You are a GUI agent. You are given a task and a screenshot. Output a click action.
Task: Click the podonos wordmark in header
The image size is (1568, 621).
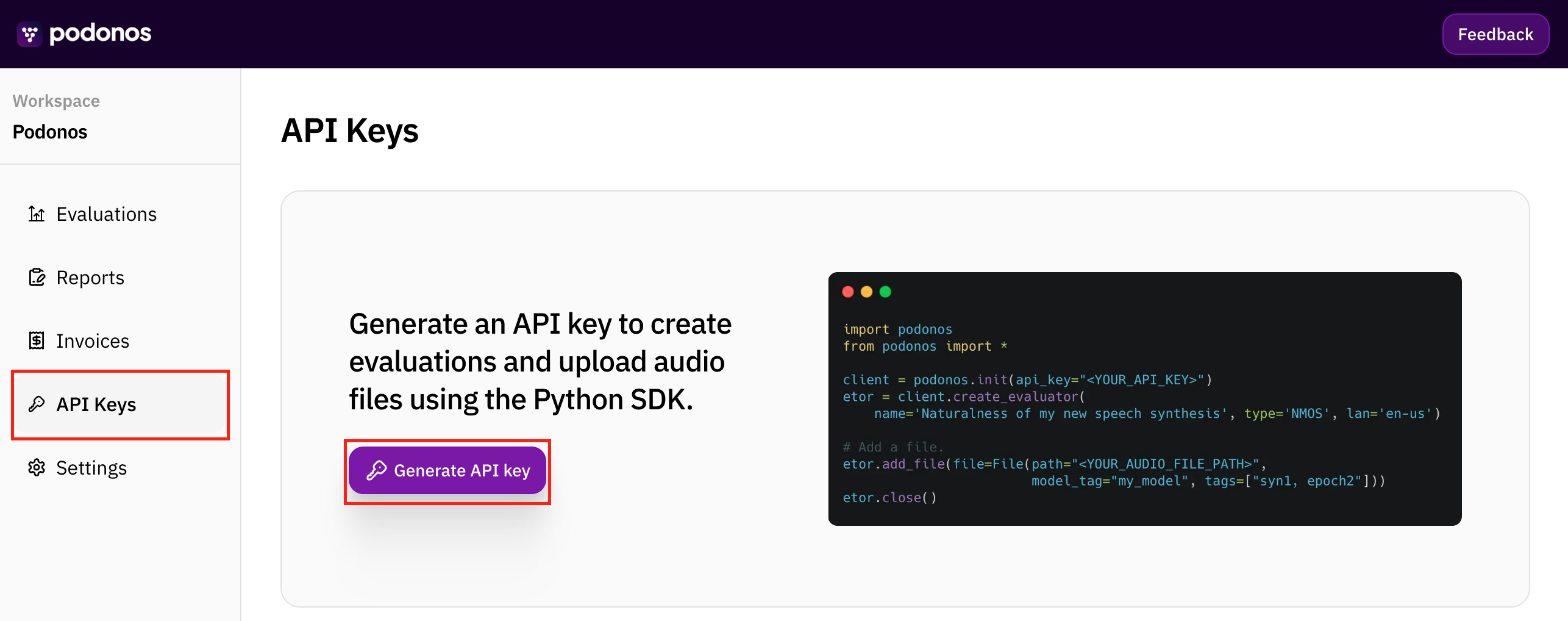pos(100,34)
